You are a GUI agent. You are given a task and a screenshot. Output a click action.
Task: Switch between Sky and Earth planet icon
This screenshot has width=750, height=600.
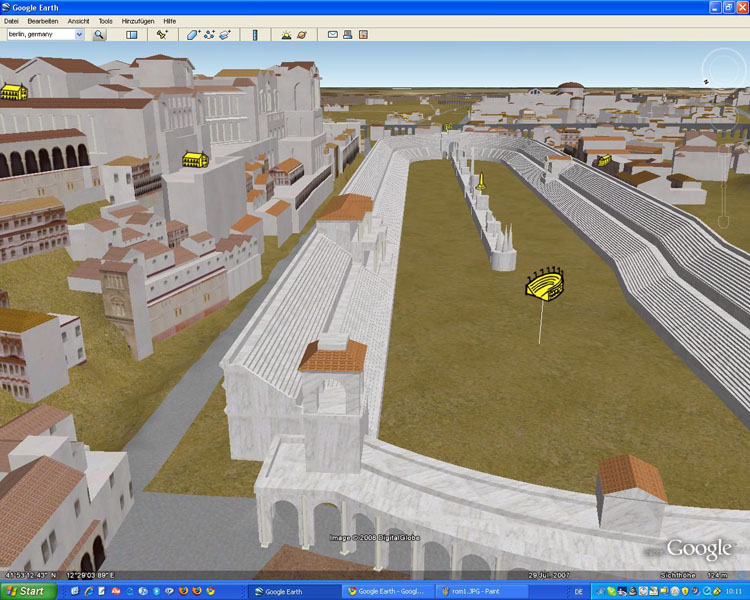tap(302, 34)
